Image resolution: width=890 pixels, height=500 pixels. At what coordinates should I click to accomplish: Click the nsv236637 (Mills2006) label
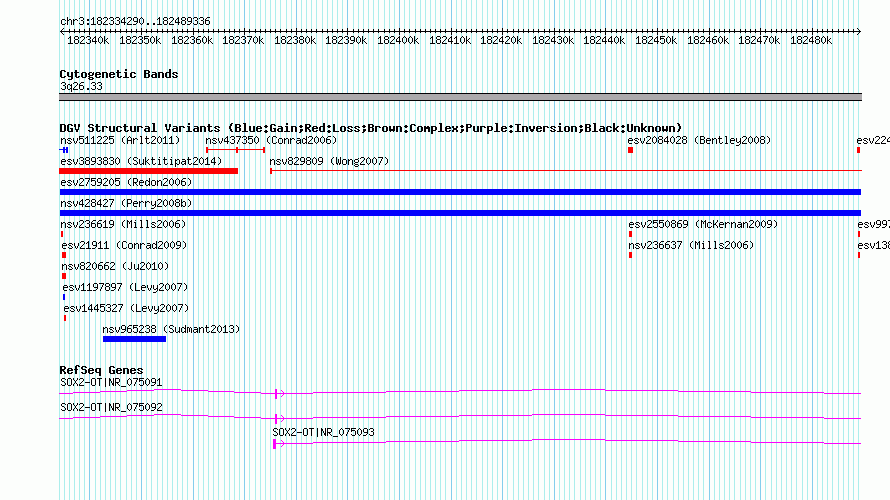point(691,245)
